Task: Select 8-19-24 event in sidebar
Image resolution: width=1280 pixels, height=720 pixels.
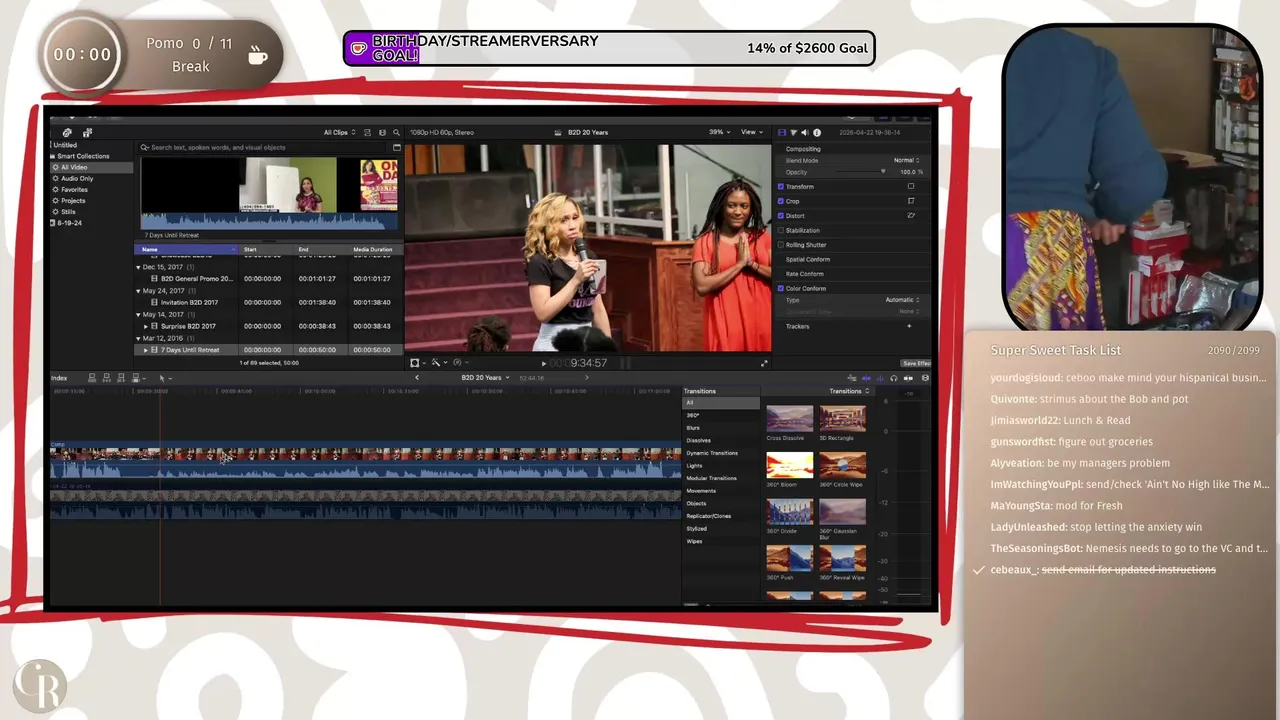Action: point(68,223)
